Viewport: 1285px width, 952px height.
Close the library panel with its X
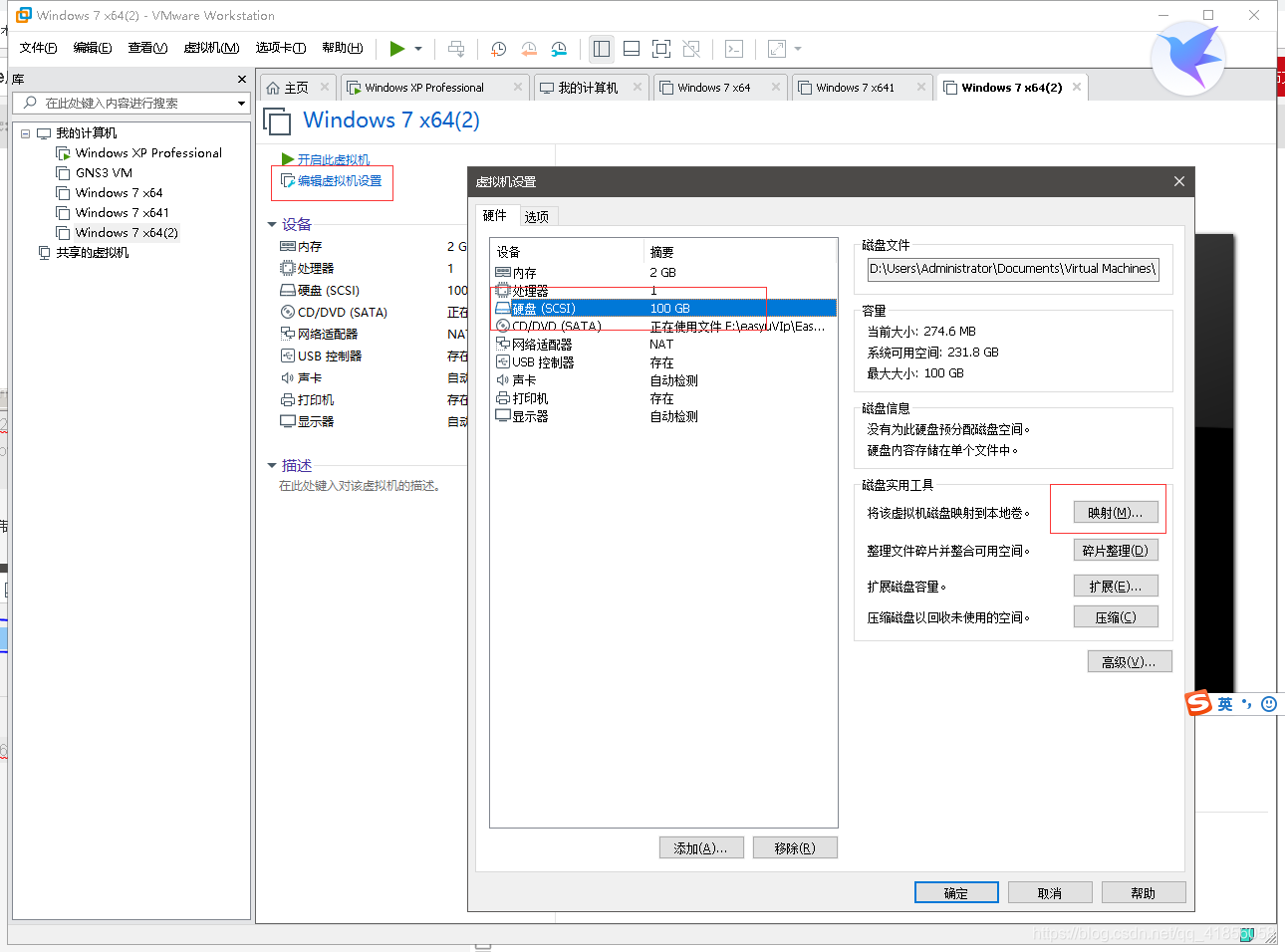point(241,79)
